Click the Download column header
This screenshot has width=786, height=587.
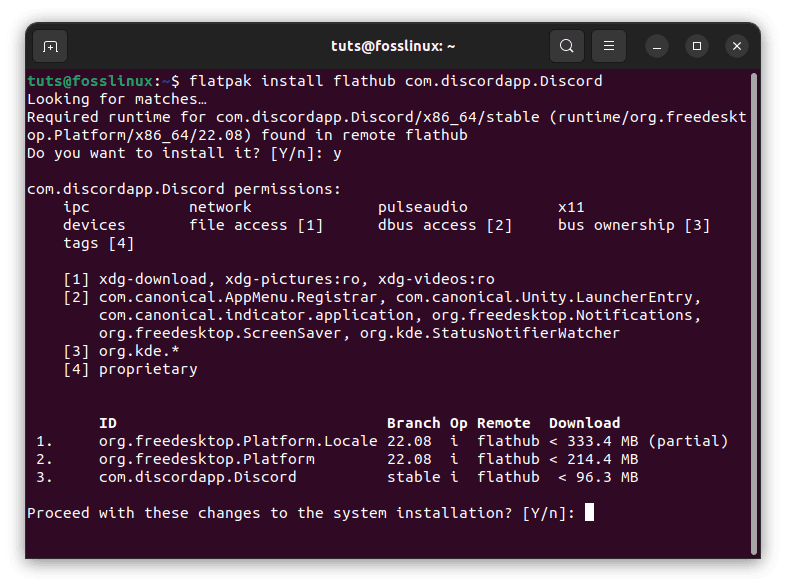[584, 423]
